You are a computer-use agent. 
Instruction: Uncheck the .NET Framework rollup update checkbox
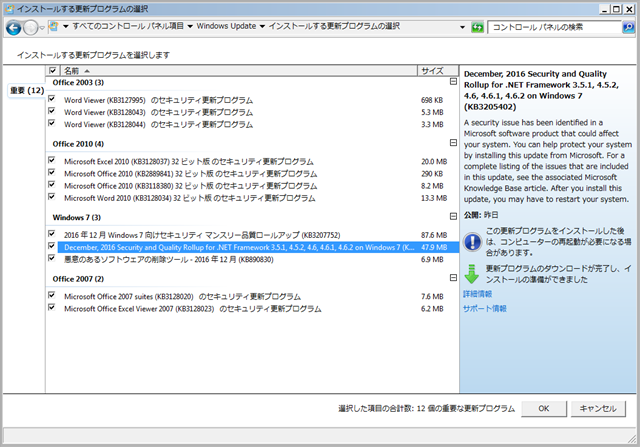click(52, 246)
